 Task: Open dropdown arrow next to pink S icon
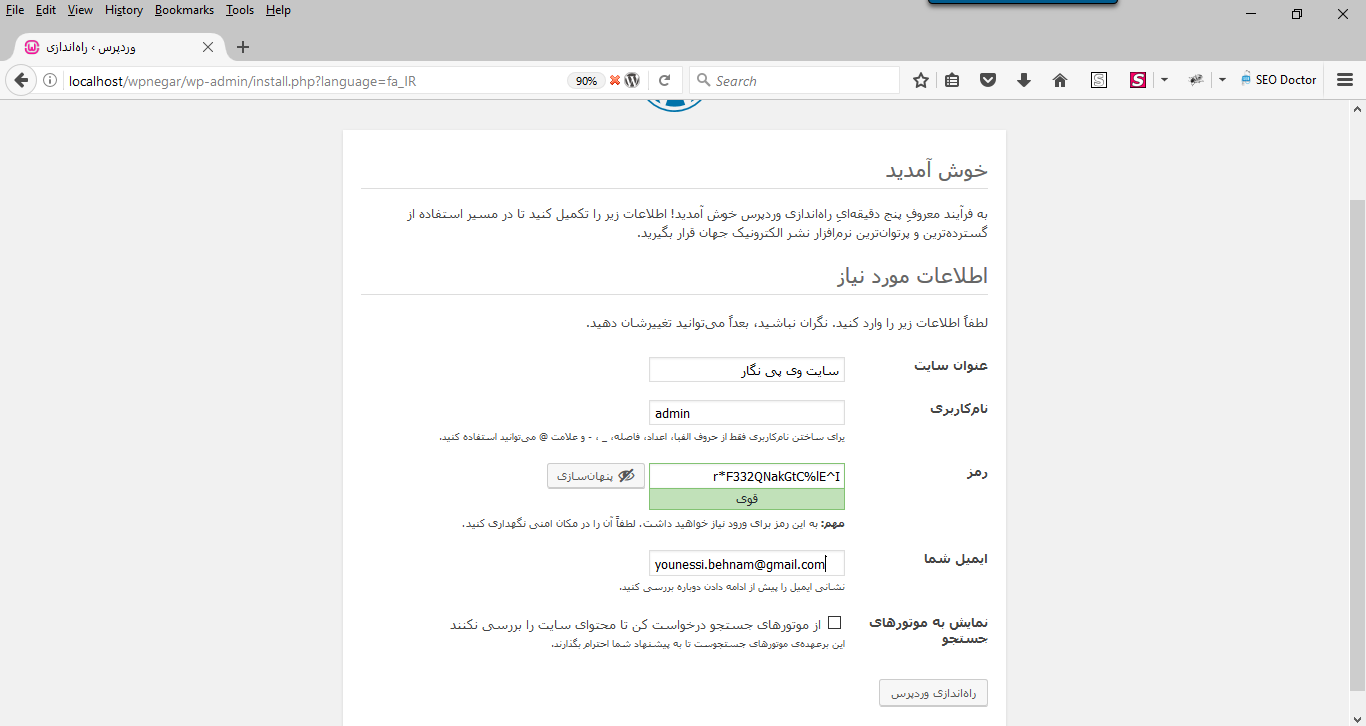(x=1164, y=81)
